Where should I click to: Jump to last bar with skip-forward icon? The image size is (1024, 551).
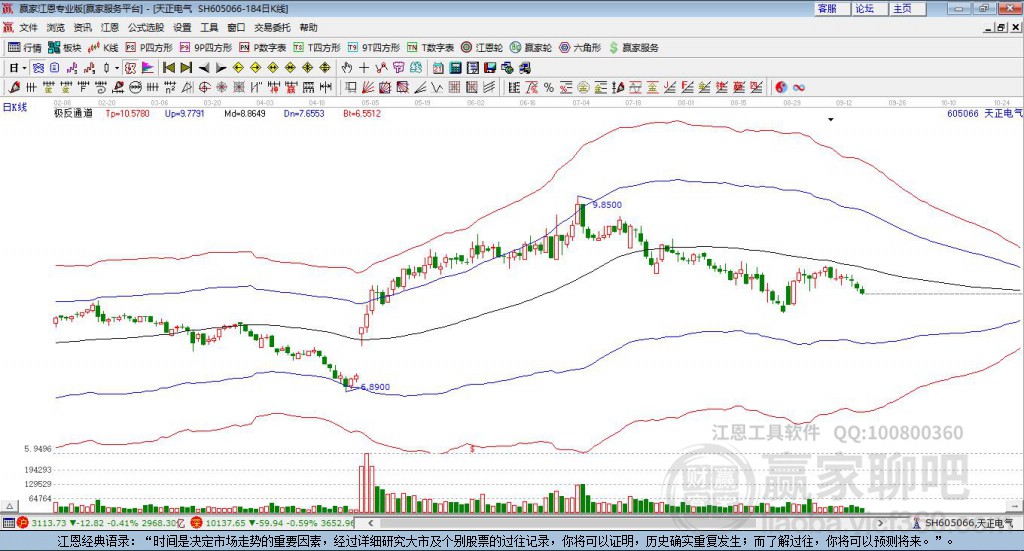tap(186, 68)
